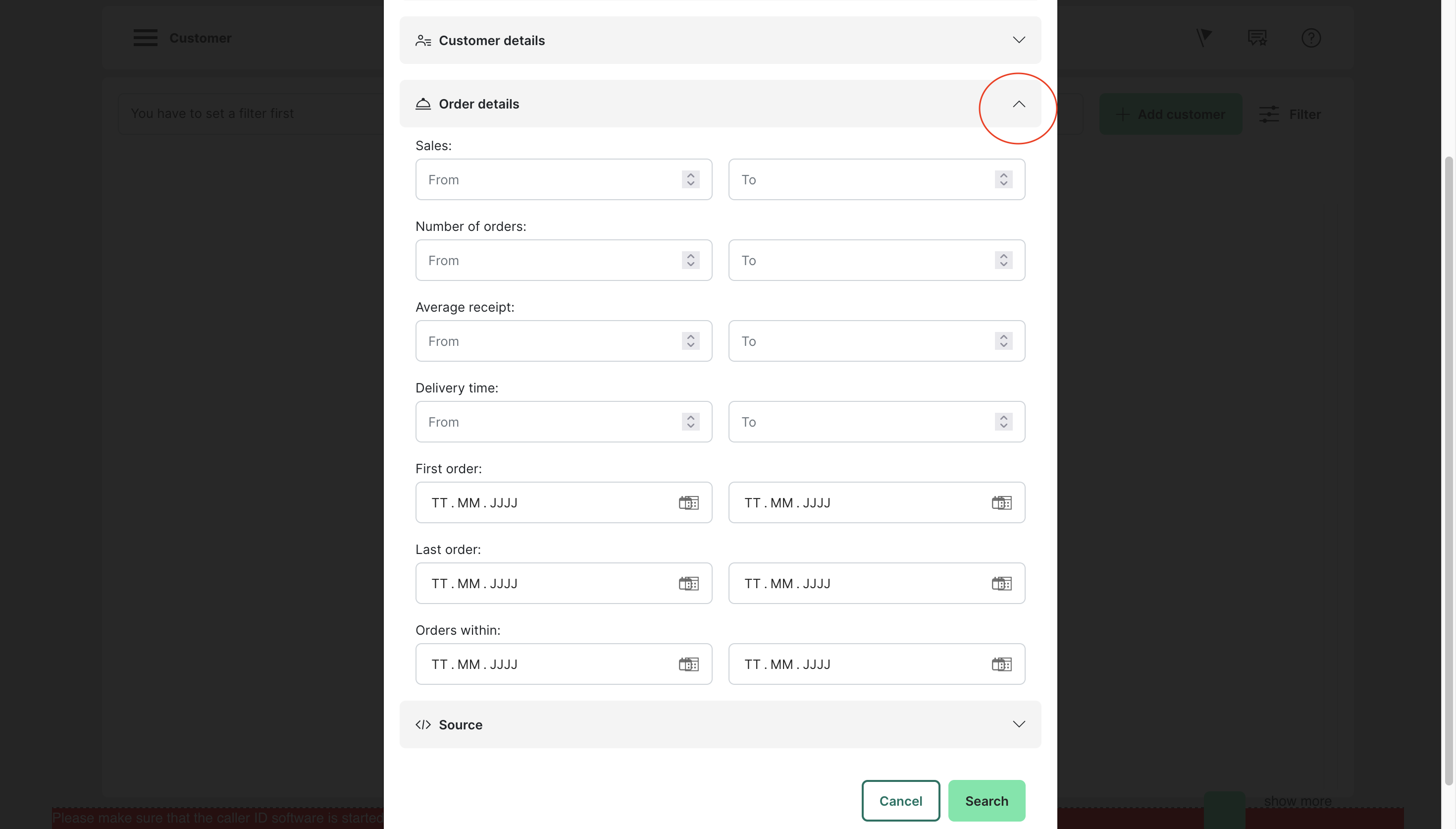Open the feedback chat star icon
Image resolution: width=1456 pixels, height=829 pixels.
click(x=1257, y=38)
